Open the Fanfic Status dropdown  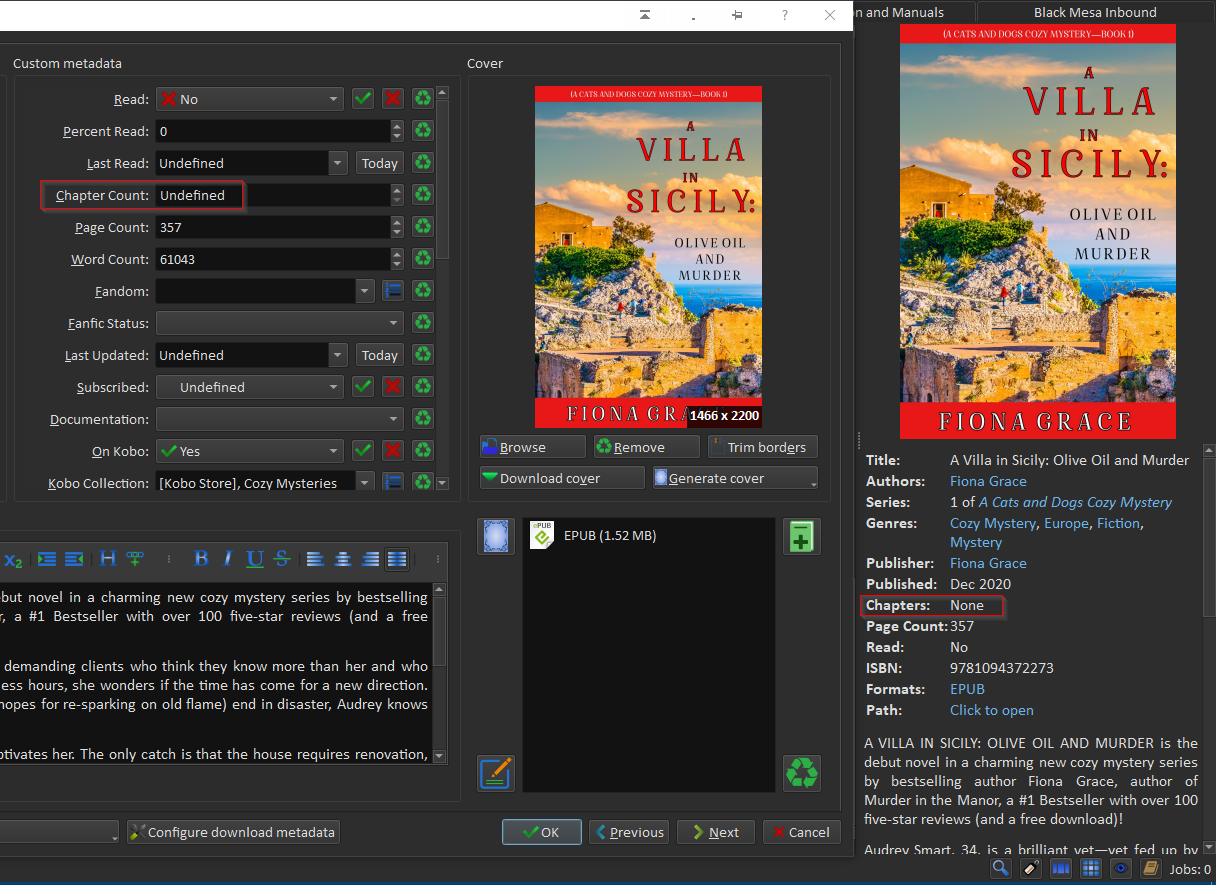[279, 323]
